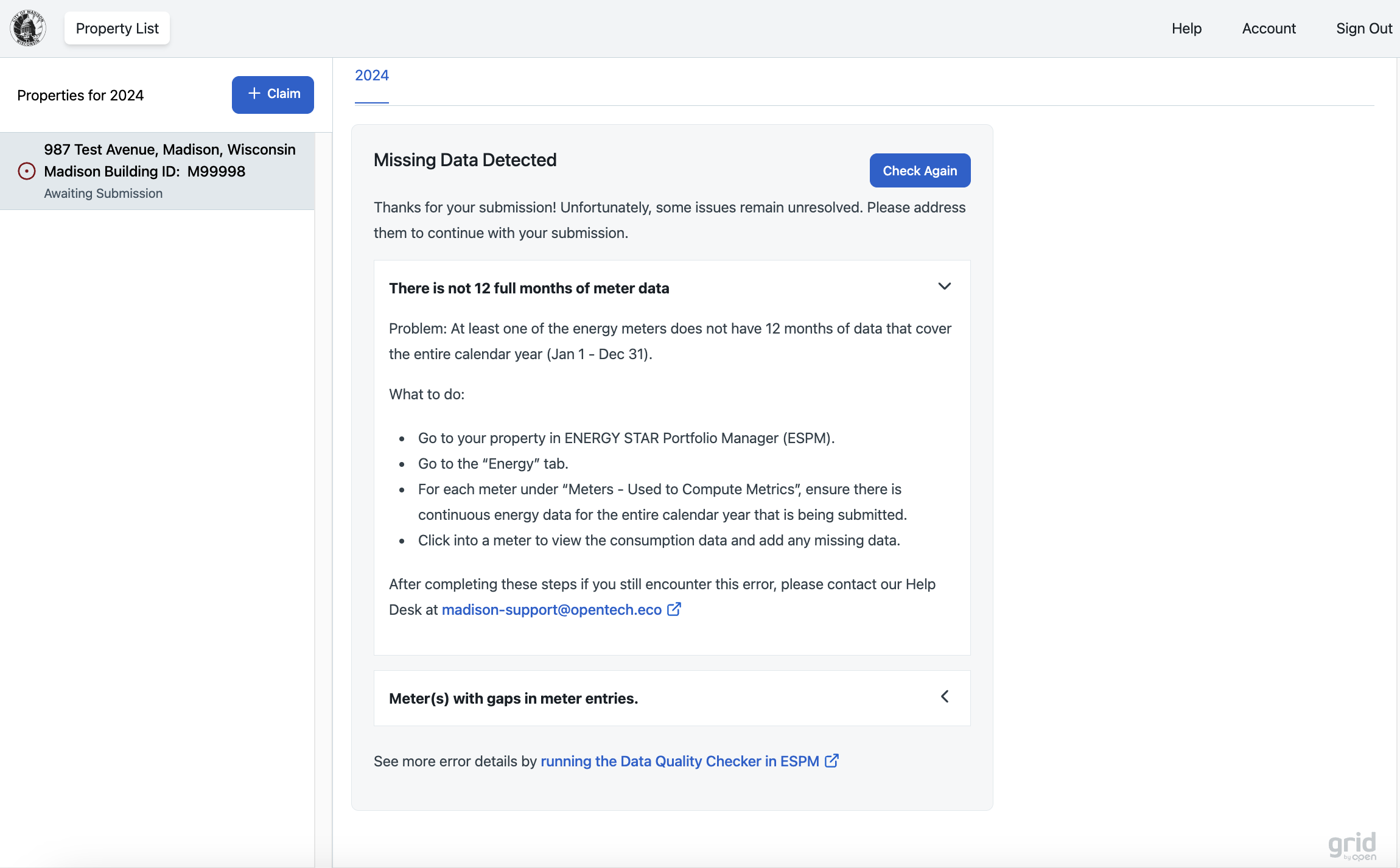Click external link icon after ESPM checker link

831,761
